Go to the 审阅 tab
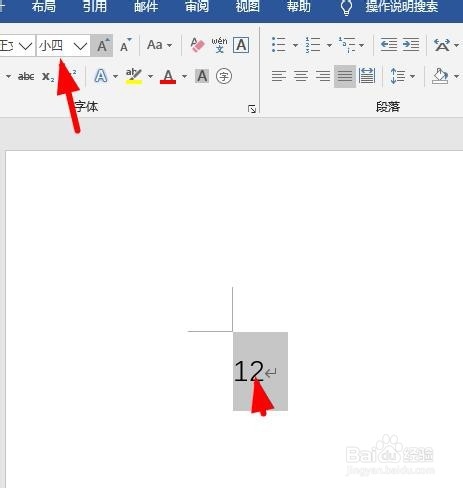Screen dimensions: 463x488 coord(197,7)
